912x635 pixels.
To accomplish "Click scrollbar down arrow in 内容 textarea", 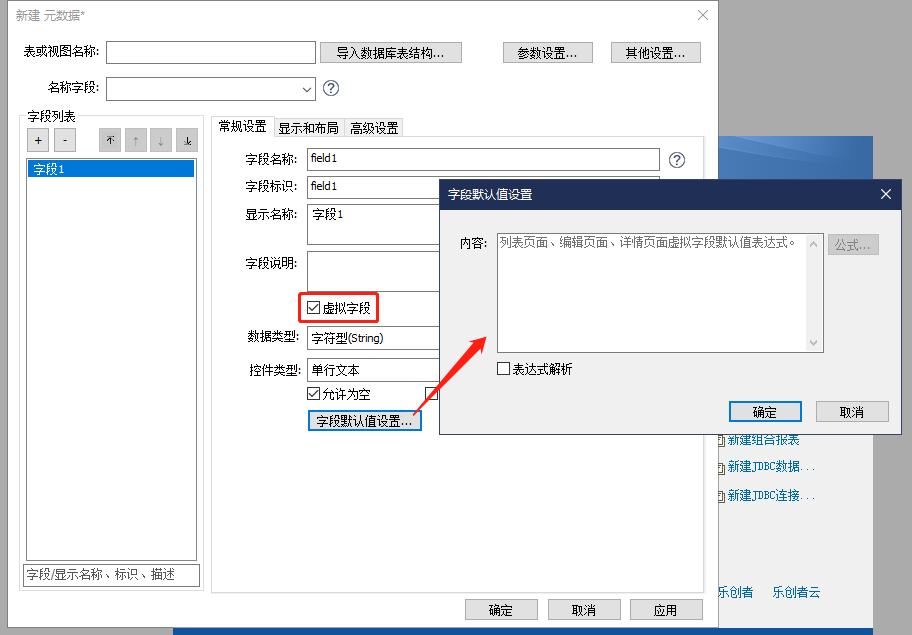I will [x=815, y=343].
